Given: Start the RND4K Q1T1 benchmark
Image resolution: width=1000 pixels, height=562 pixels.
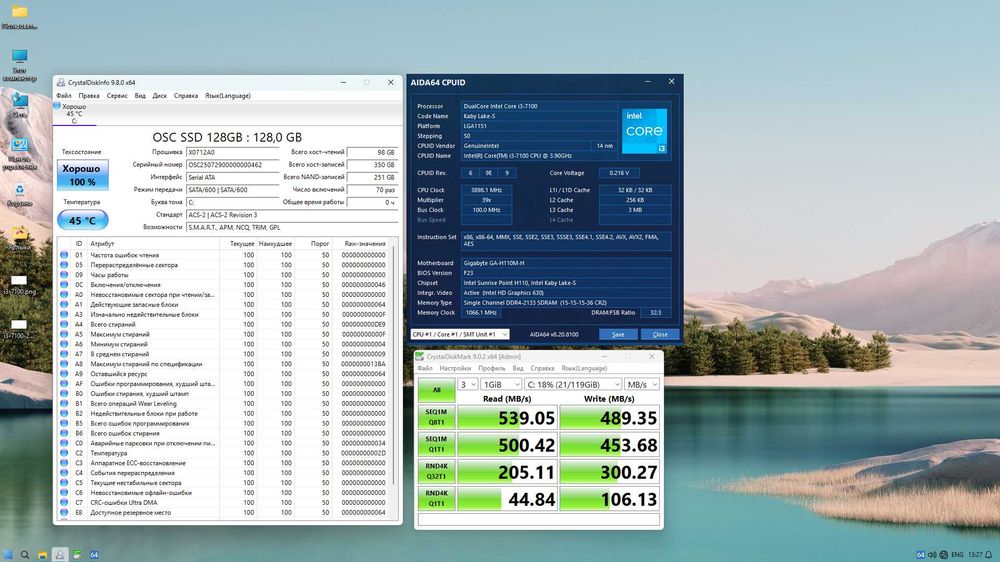Looking at the screenshot, I should 436,498.
